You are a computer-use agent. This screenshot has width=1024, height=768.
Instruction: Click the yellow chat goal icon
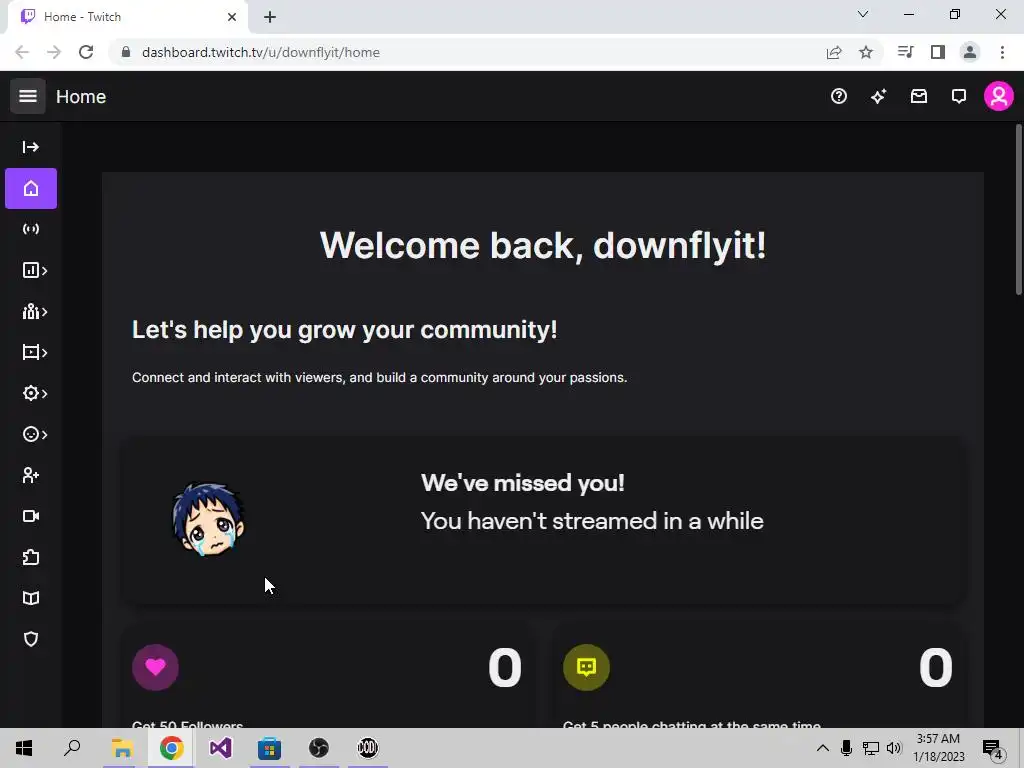tap(586, 667)
